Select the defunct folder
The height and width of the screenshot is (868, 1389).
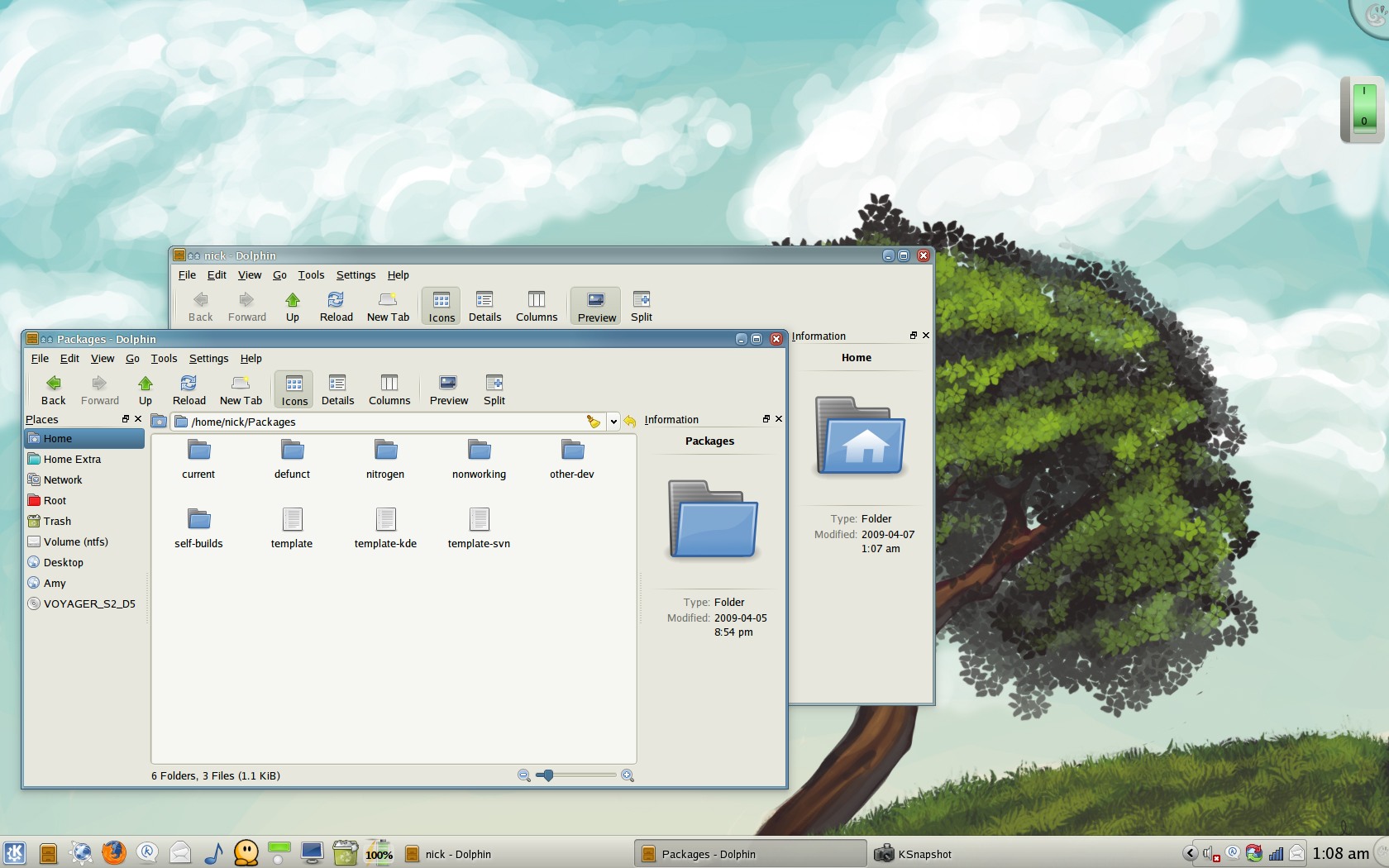coord(292,459)
